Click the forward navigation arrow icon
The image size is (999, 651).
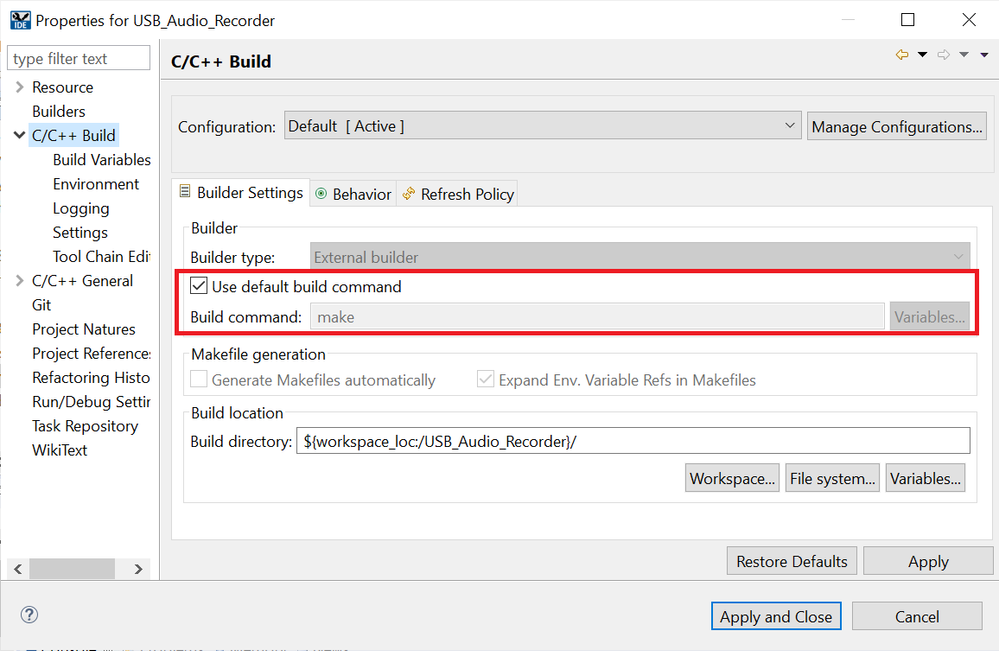[x=943, y=54]
